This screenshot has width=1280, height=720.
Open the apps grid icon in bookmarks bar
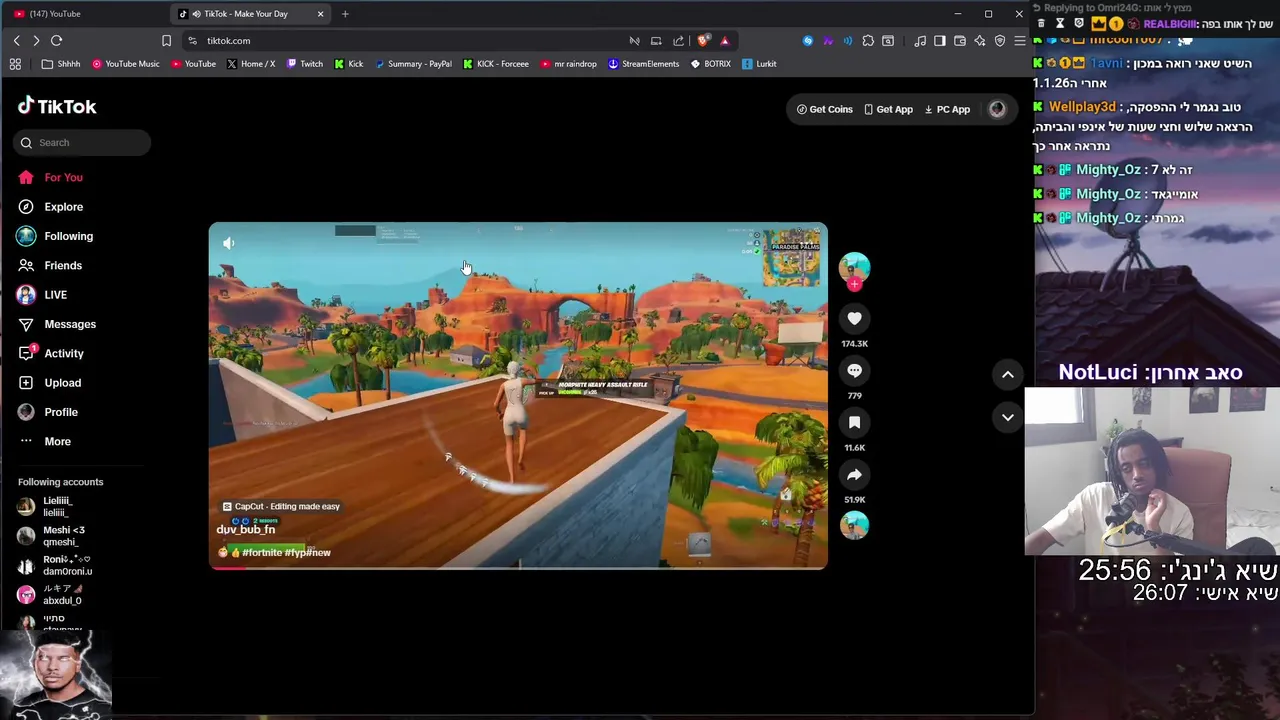click(15, 64)
